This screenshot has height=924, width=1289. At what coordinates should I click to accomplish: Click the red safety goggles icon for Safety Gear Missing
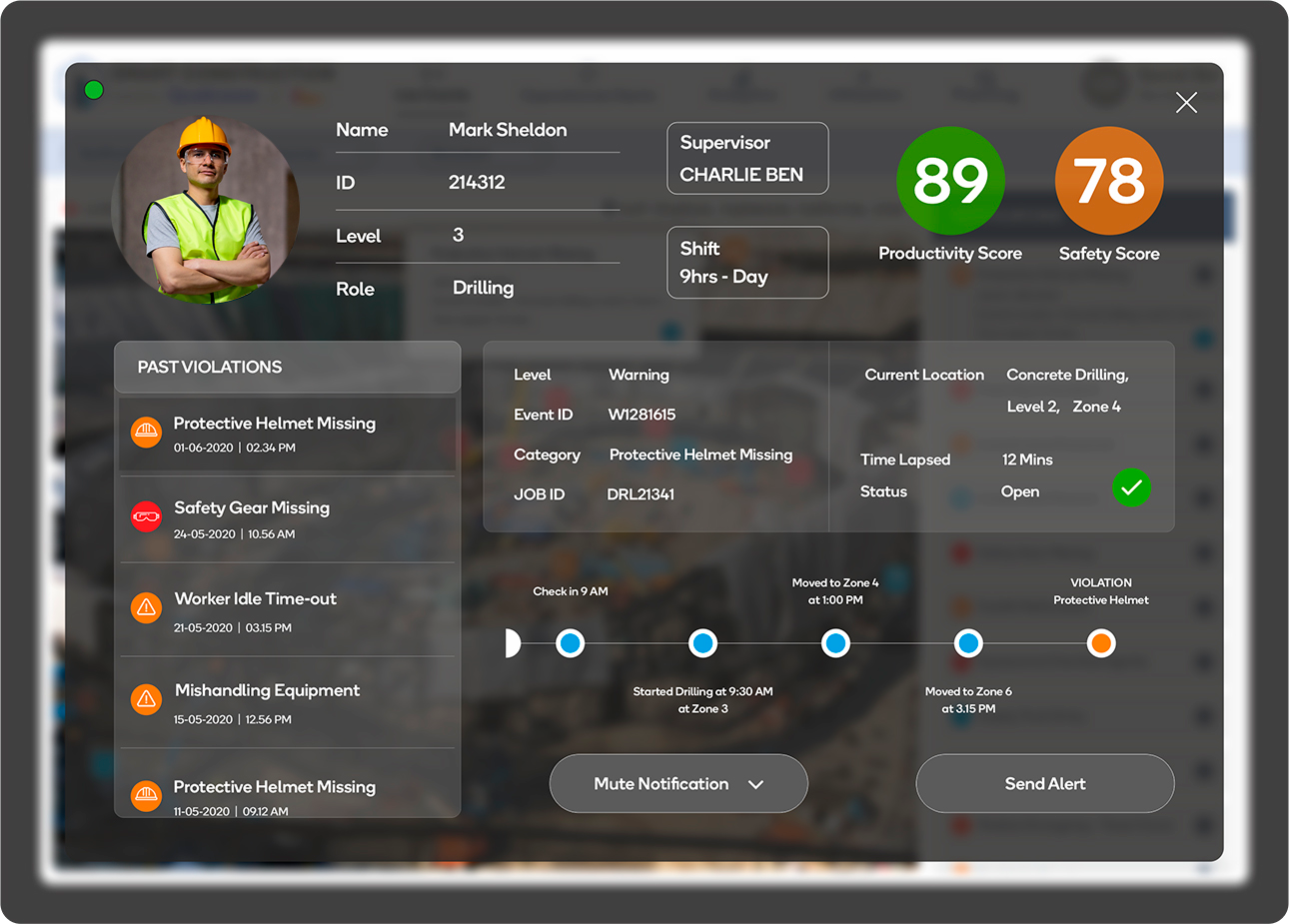pyautogui.click(x=146, y=516)
